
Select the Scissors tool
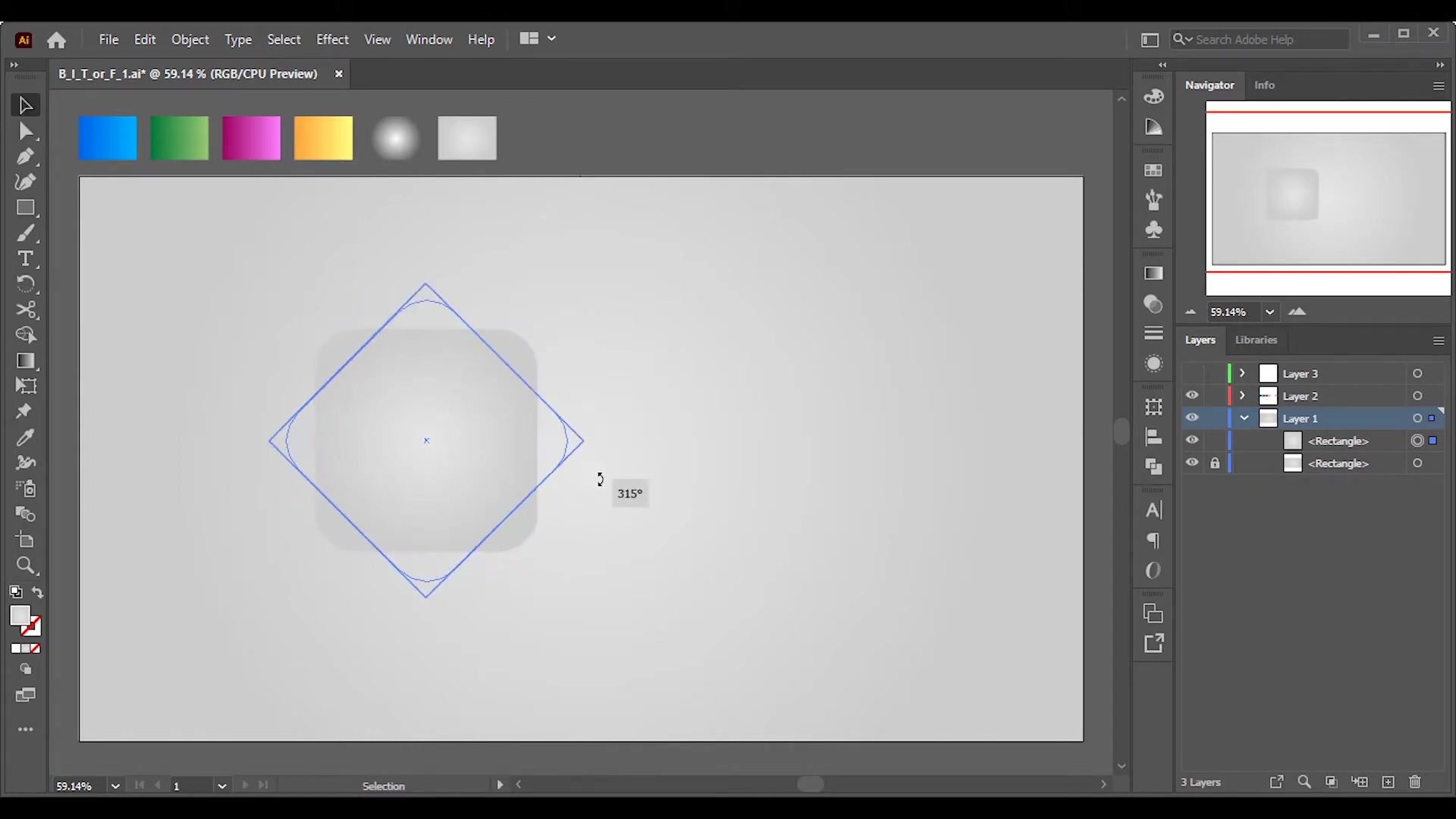click(25, 309)
